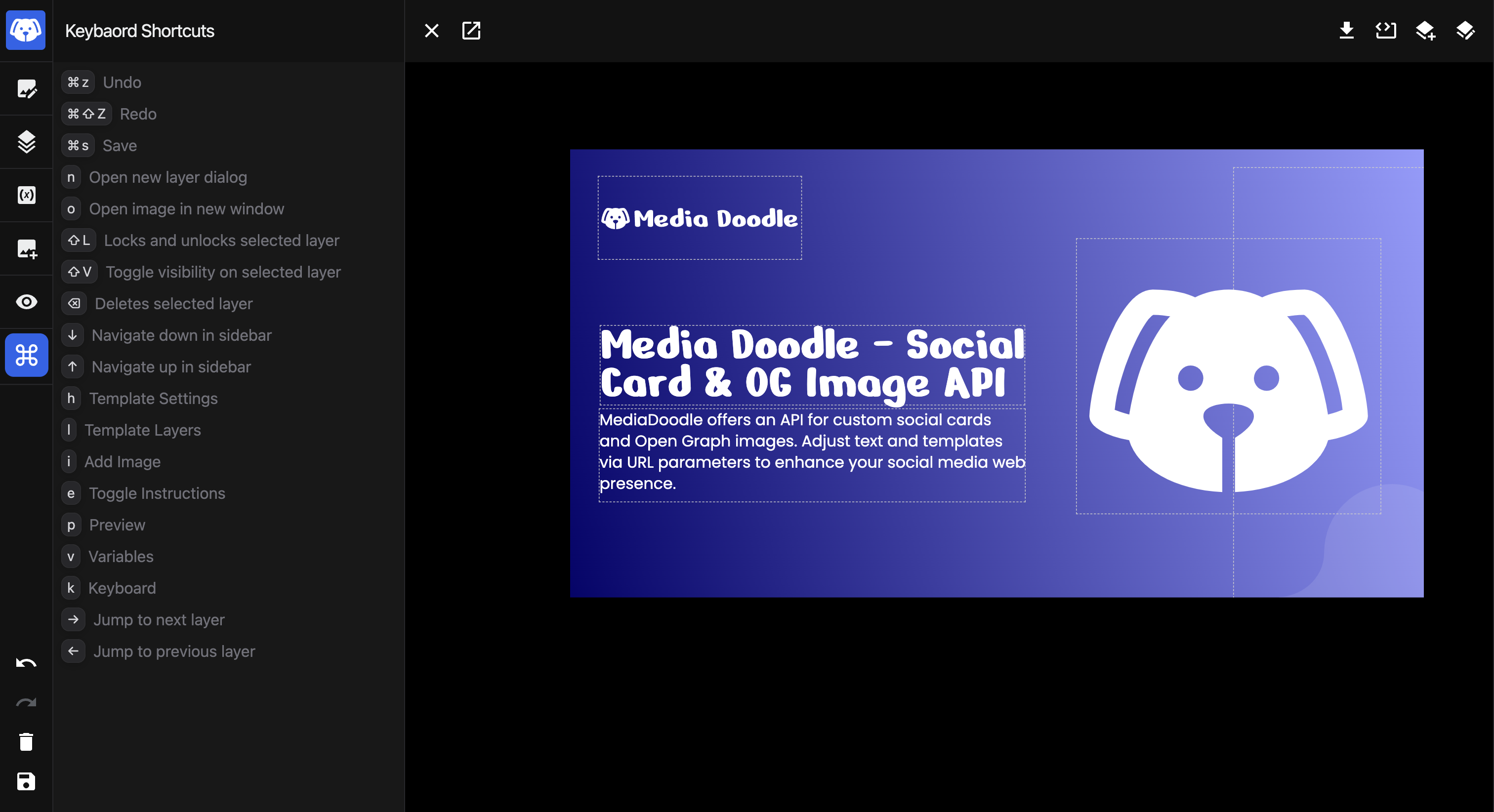Viewport: 1494px width, 812px height.
Task: Click the Media Doodle dog logo icon
Action: [x=26, y=30]
